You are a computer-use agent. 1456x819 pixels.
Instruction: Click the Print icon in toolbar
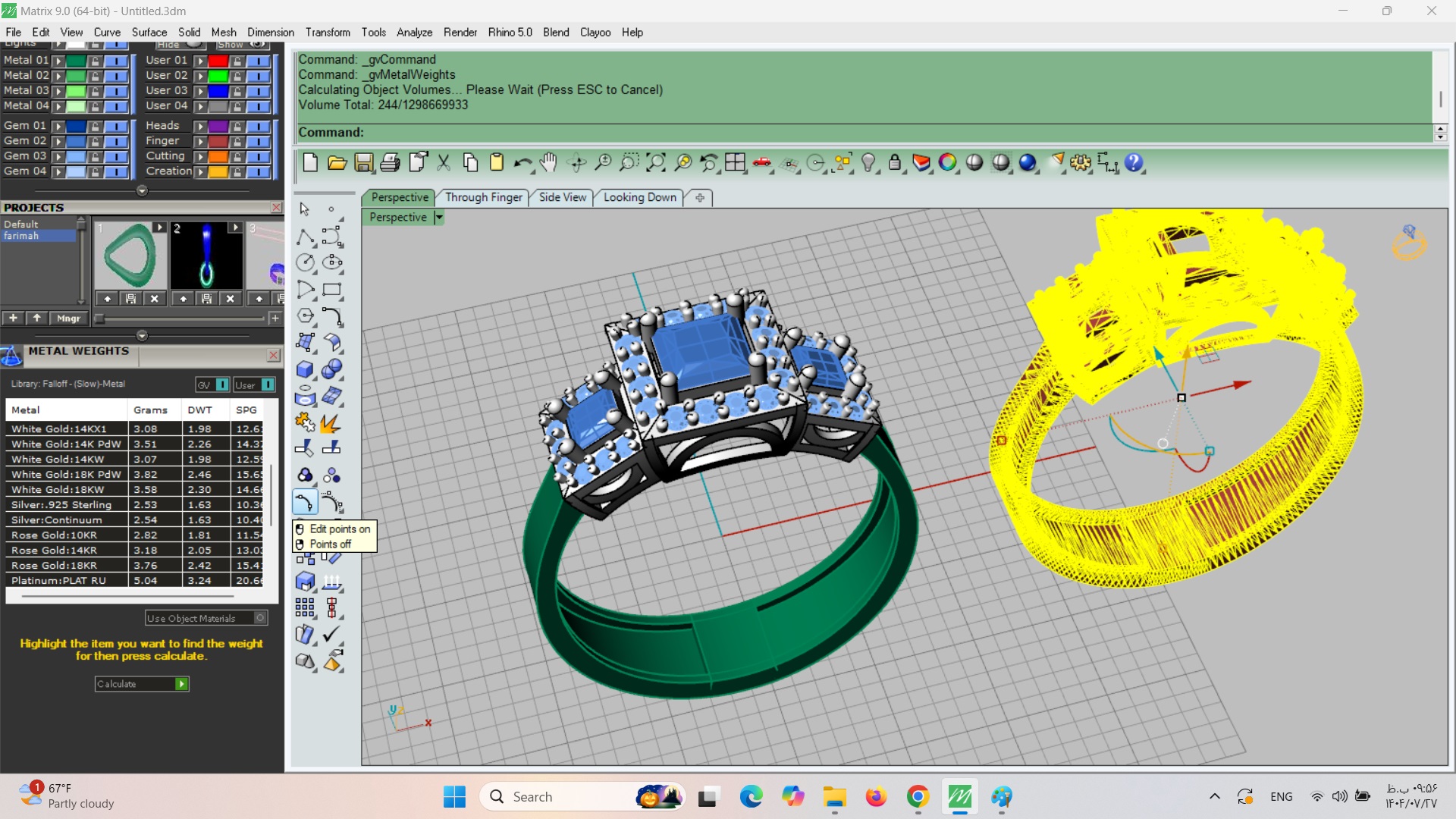click(x=390, y=162)
